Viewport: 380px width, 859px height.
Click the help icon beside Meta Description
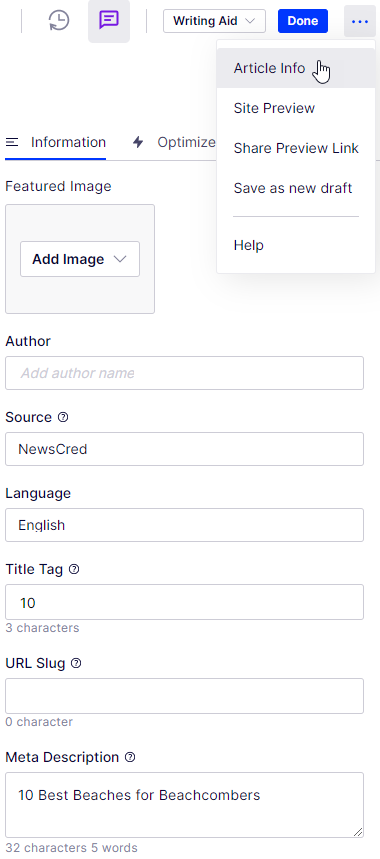point(130,757)
